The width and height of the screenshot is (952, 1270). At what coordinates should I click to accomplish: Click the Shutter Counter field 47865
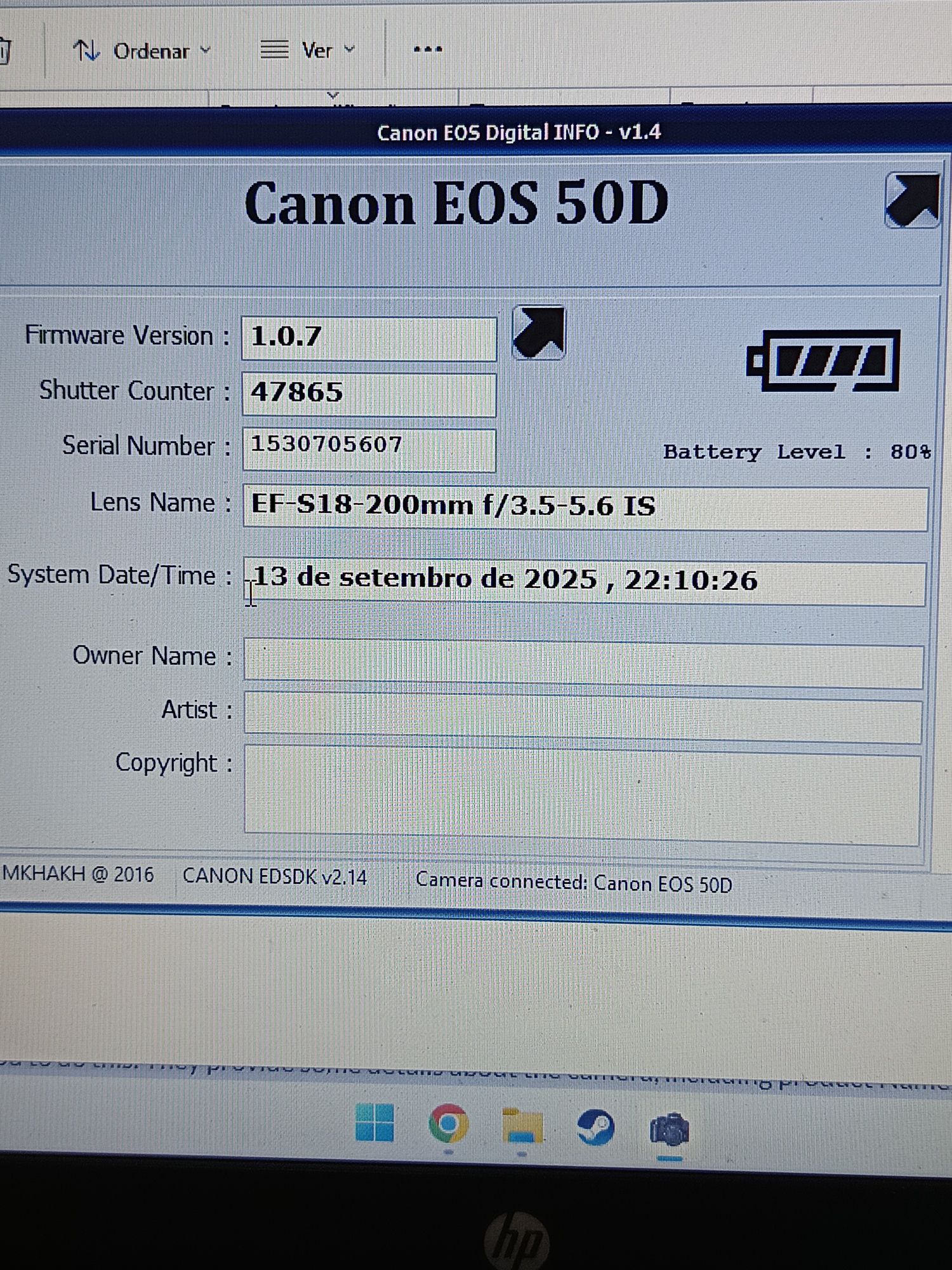[369, 394]
